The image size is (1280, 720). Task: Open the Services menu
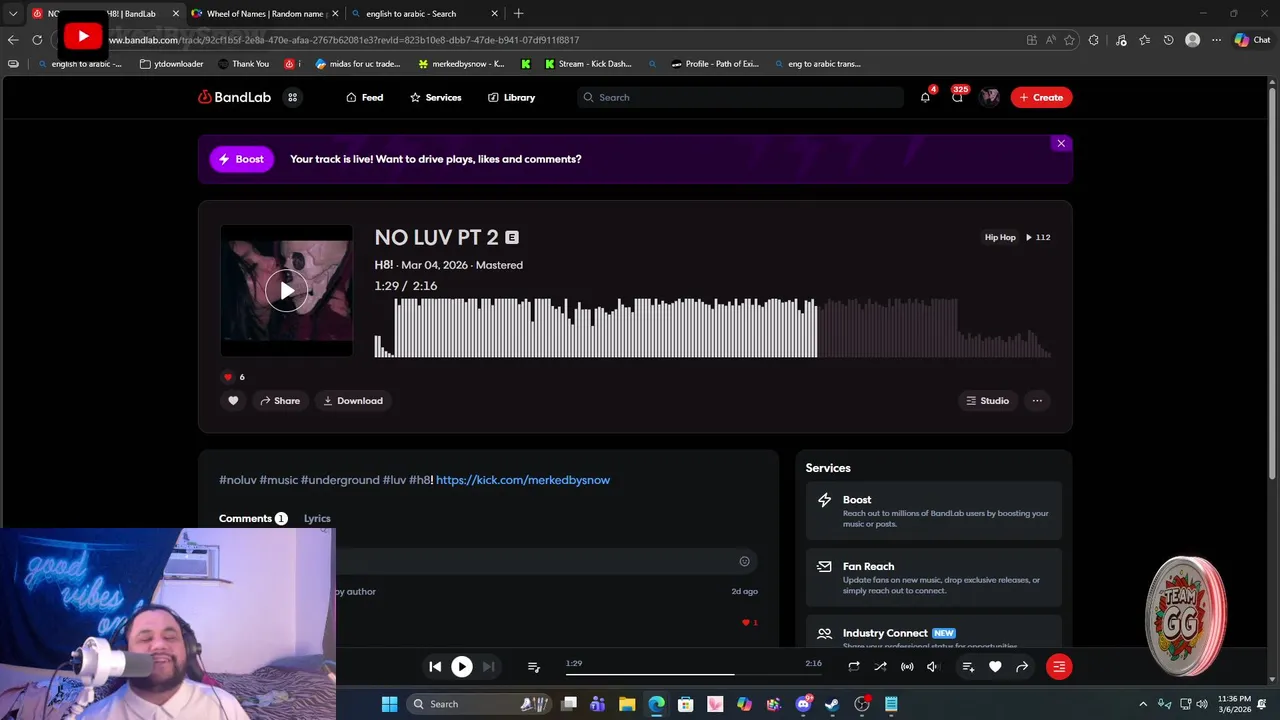(x=435, y=97)
